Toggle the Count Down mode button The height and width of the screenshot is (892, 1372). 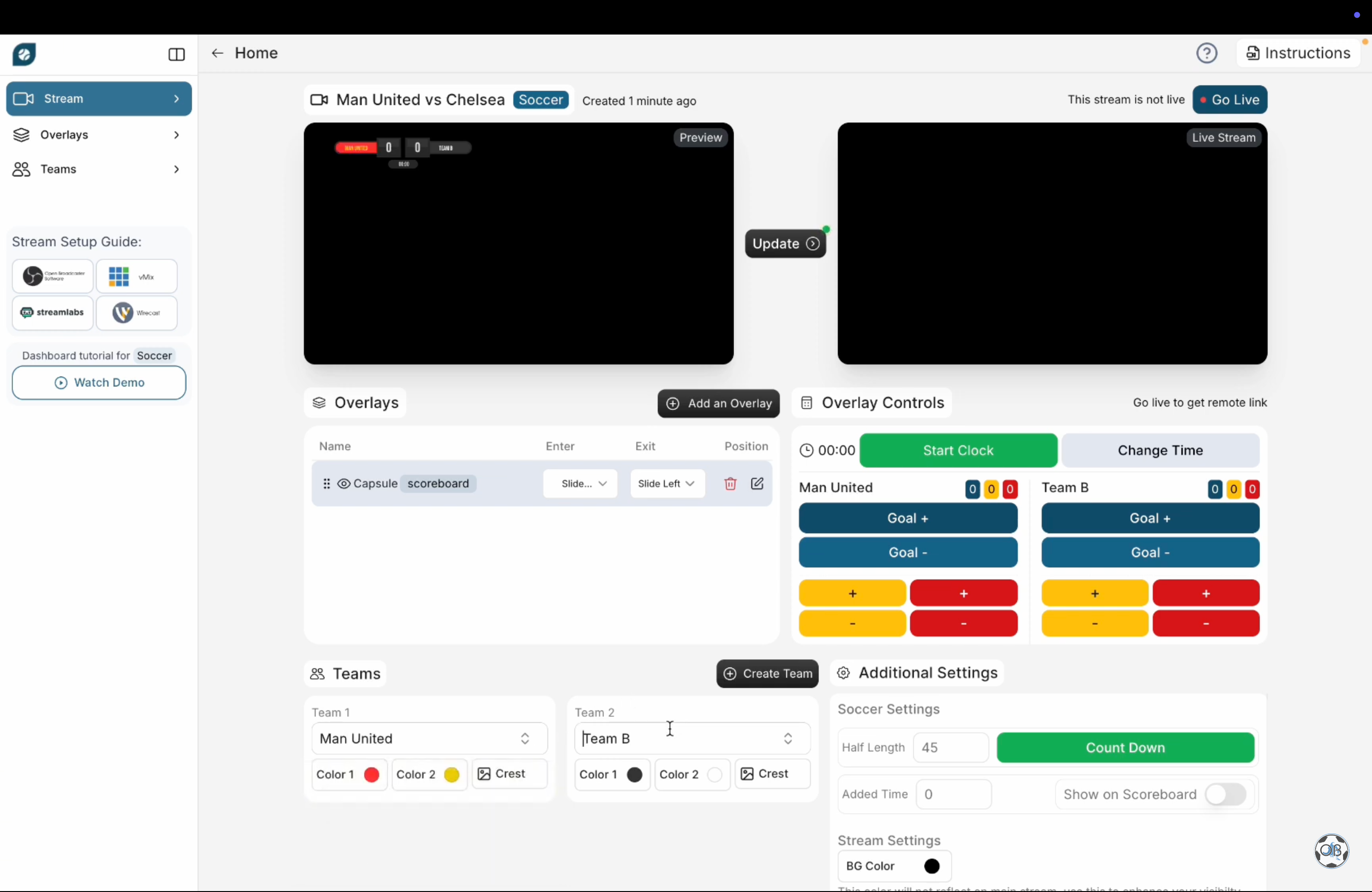(x=1125, y=748)
